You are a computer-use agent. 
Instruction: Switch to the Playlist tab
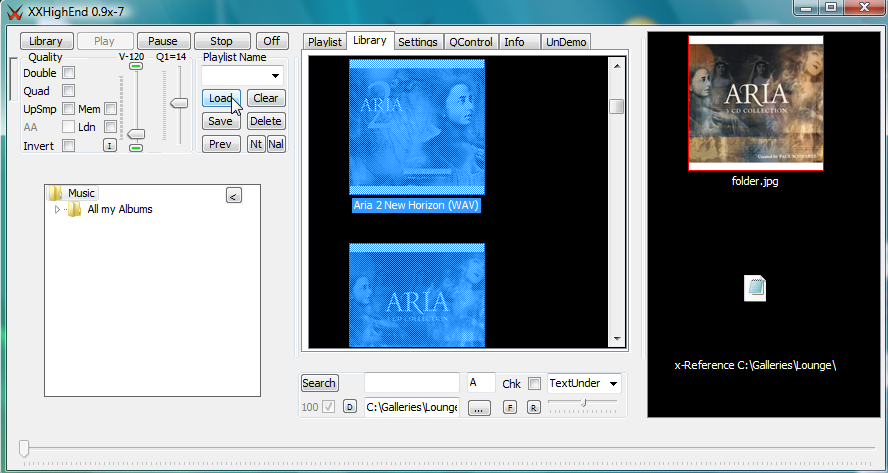point(325,42)
